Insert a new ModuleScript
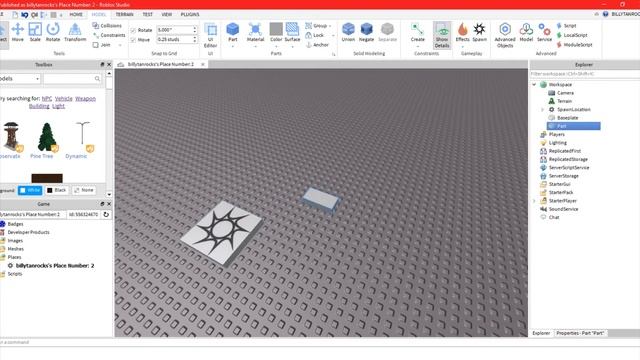 [574, 45]
